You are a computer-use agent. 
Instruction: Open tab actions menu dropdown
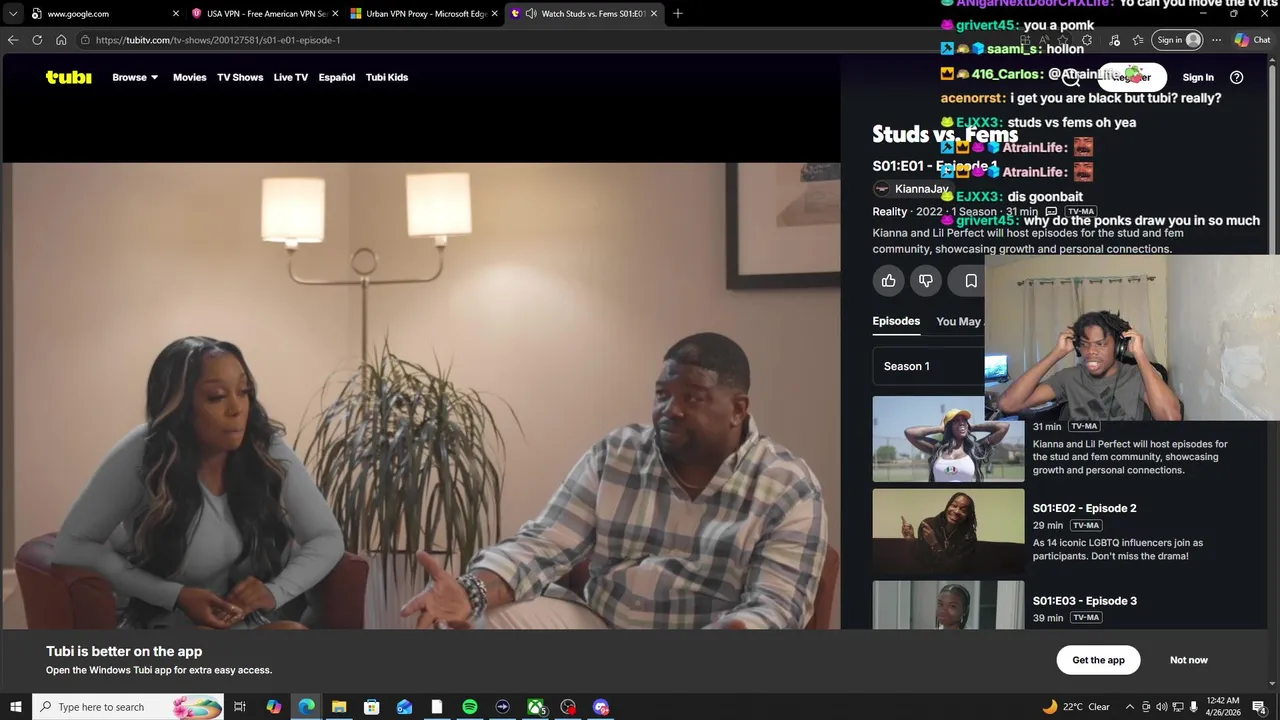pos(12,14)
